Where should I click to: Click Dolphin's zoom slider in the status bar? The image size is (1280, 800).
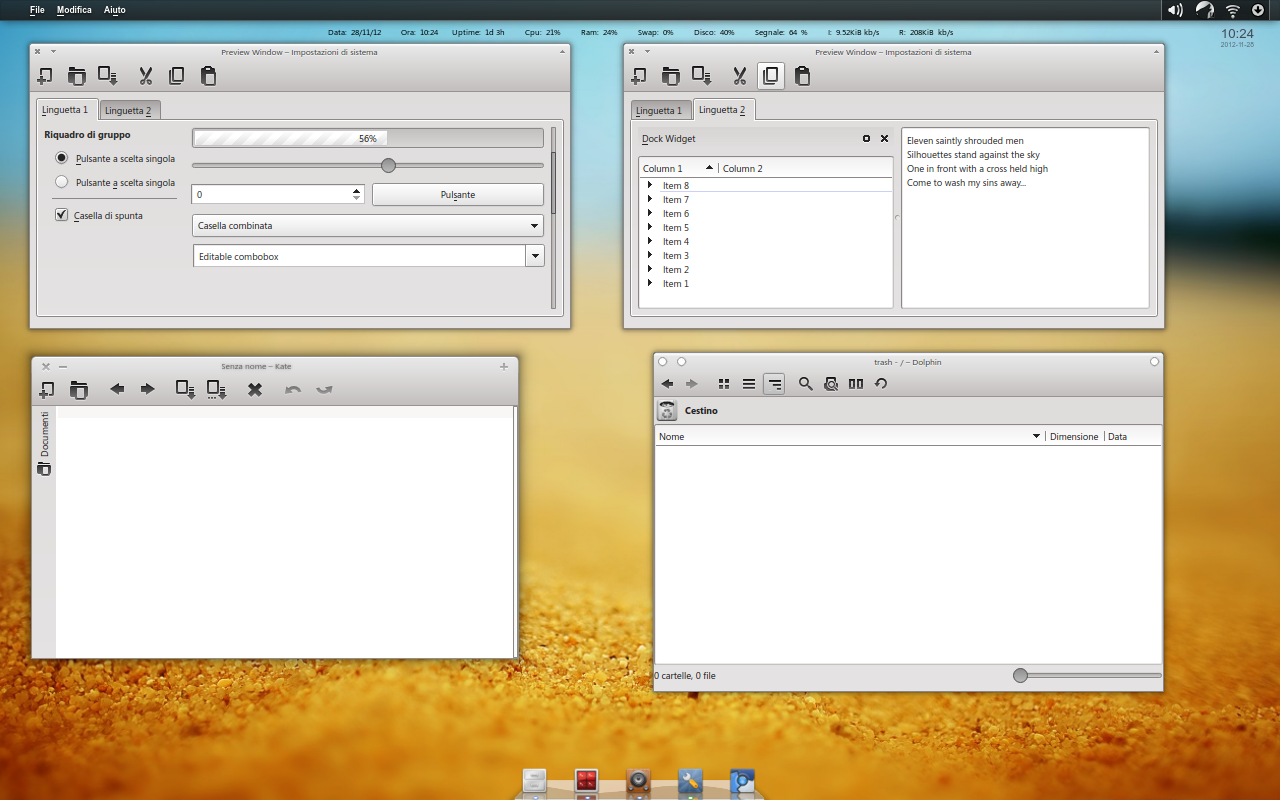pyautogui.click(x=1087, y=676)
